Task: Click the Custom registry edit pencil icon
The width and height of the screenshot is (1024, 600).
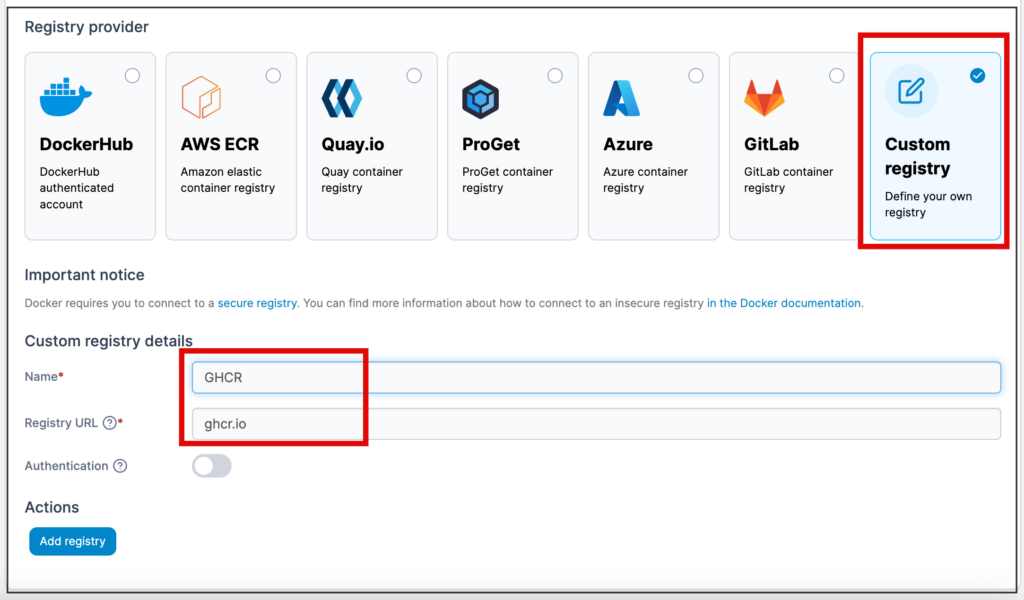Action: click(911, 91)
